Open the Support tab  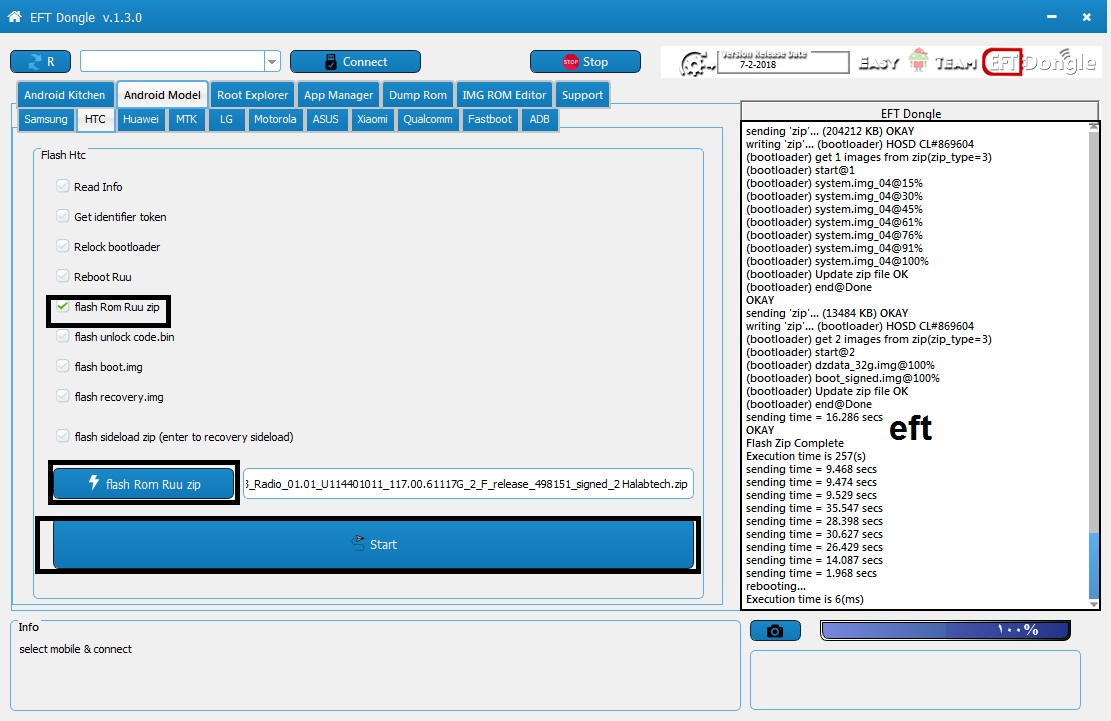tap(582, 95)
